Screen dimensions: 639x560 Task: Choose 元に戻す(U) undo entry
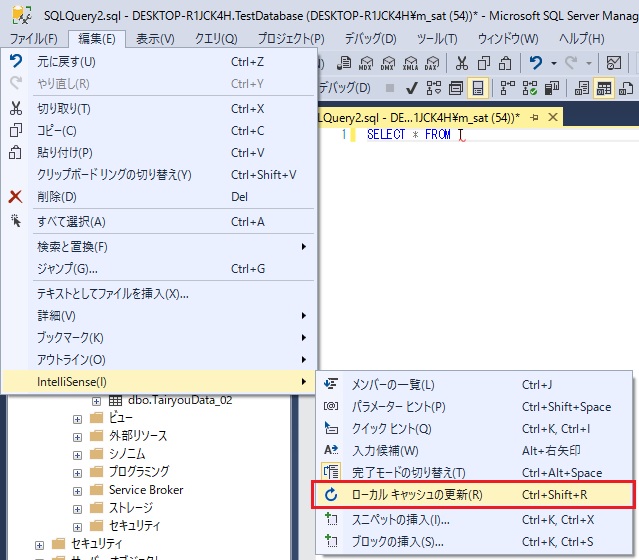click(159, 62)
